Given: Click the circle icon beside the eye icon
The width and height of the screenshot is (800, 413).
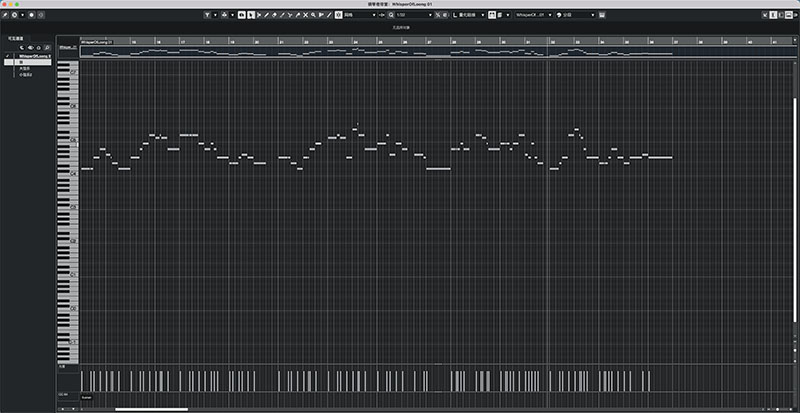Looking at the screenshot, I should pos(39,47).
